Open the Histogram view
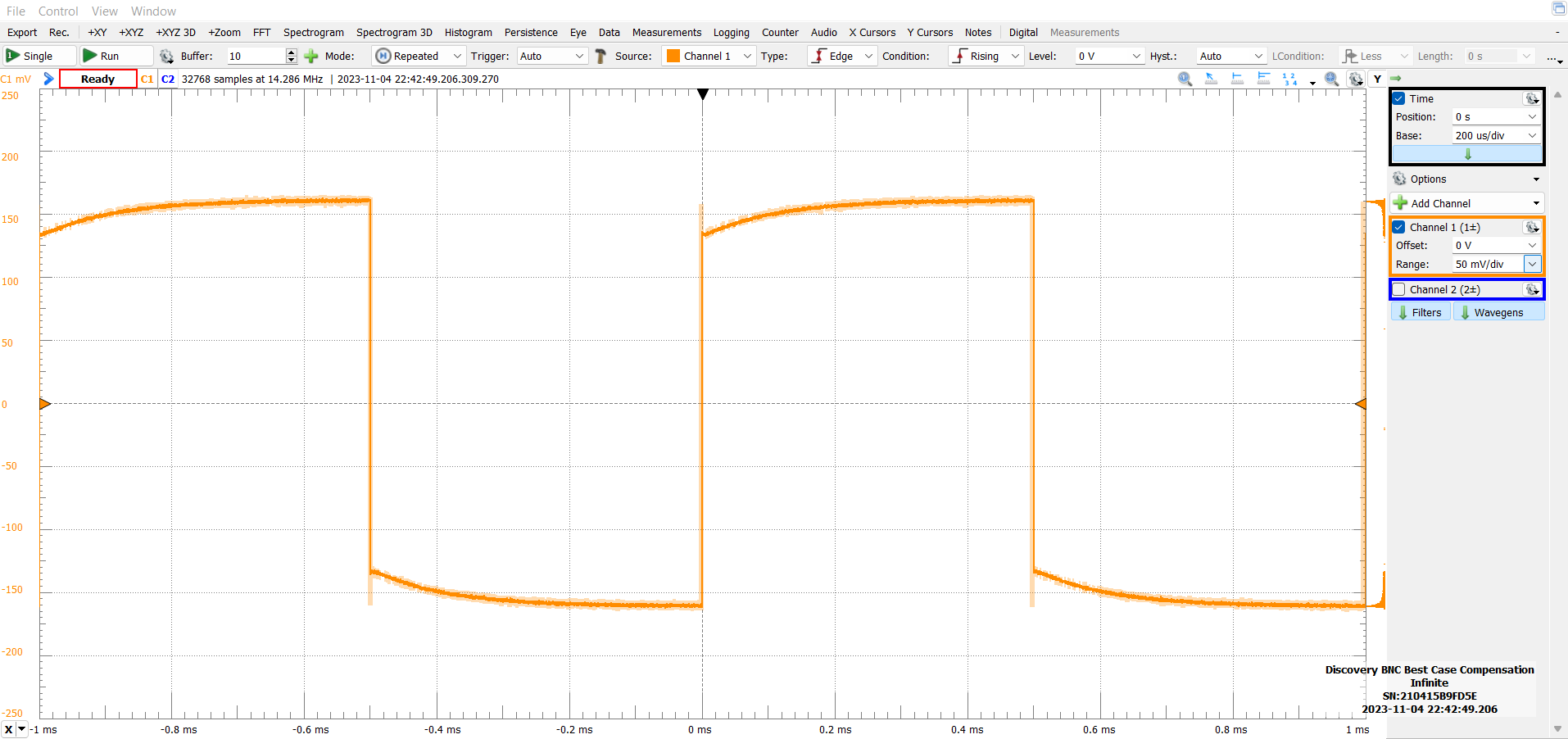 coord(469,32)
